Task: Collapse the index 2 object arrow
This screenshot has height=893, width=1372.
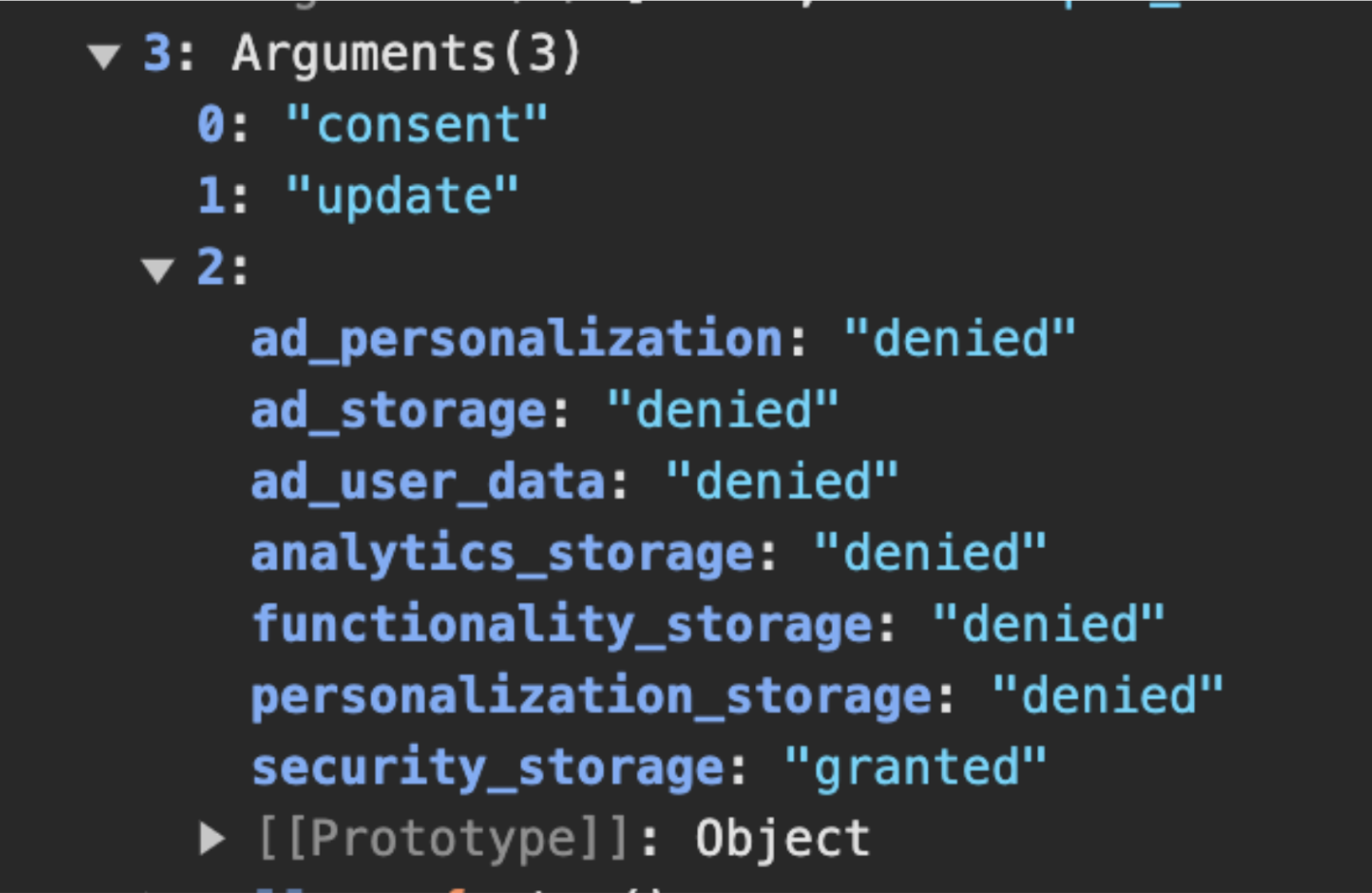Action: point(158,270)
